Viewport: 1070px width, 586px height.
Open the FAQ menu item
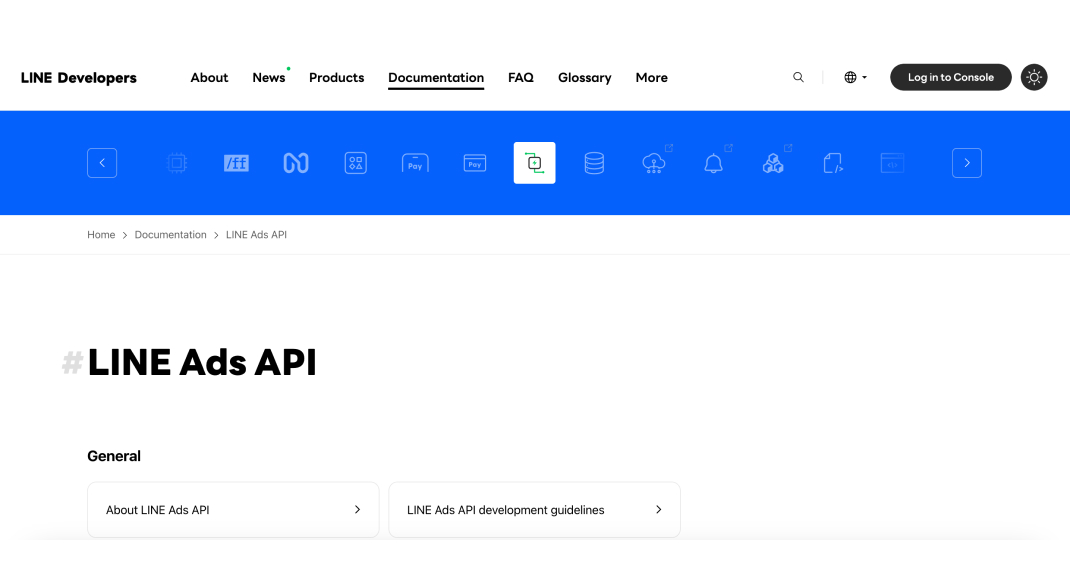pyautogui.click(x=521, y=78)
